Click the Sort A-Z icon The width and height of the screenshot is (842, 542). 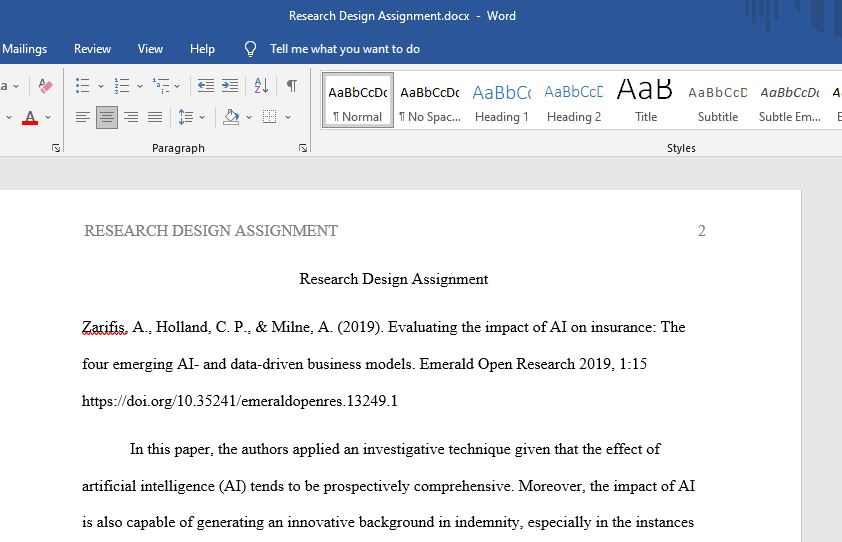[261, 85]
